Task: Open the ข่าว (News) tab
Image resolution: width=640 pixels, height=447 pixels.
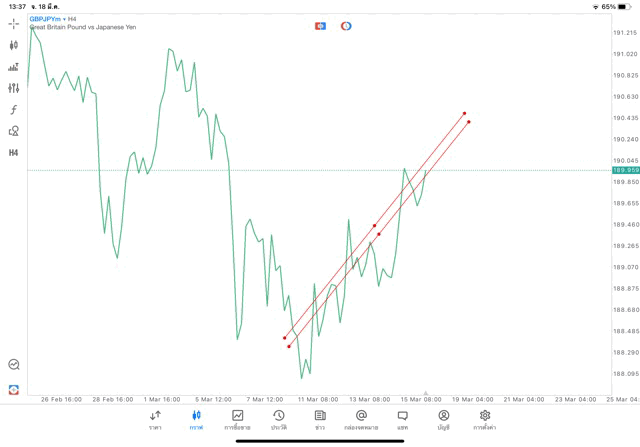Action: click(320, 419)
